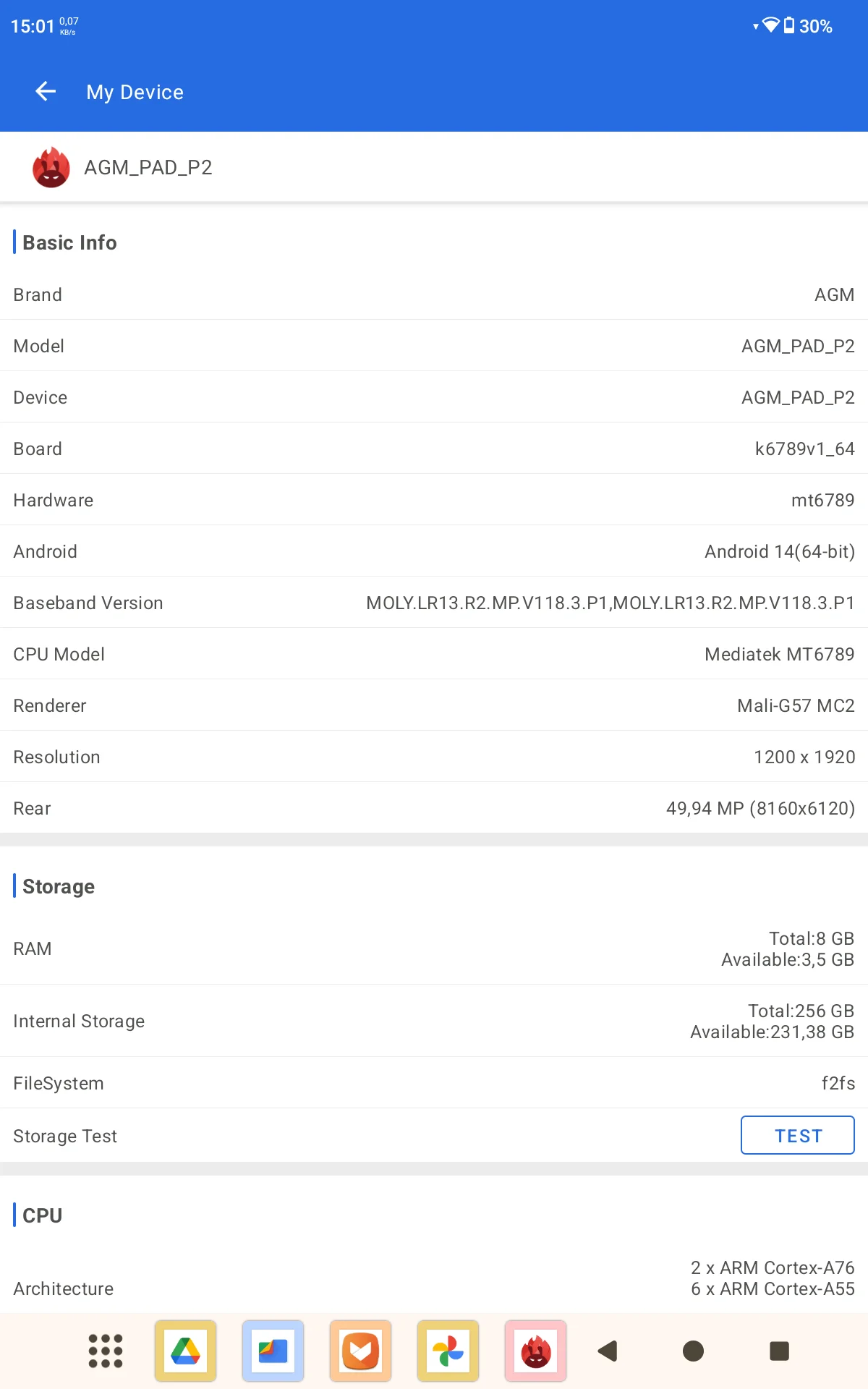Tap the AnTuTu flame logo beside AGM_PAD_P2
The width and height of the screenshot is (868, 1389).
pos(51,167)
